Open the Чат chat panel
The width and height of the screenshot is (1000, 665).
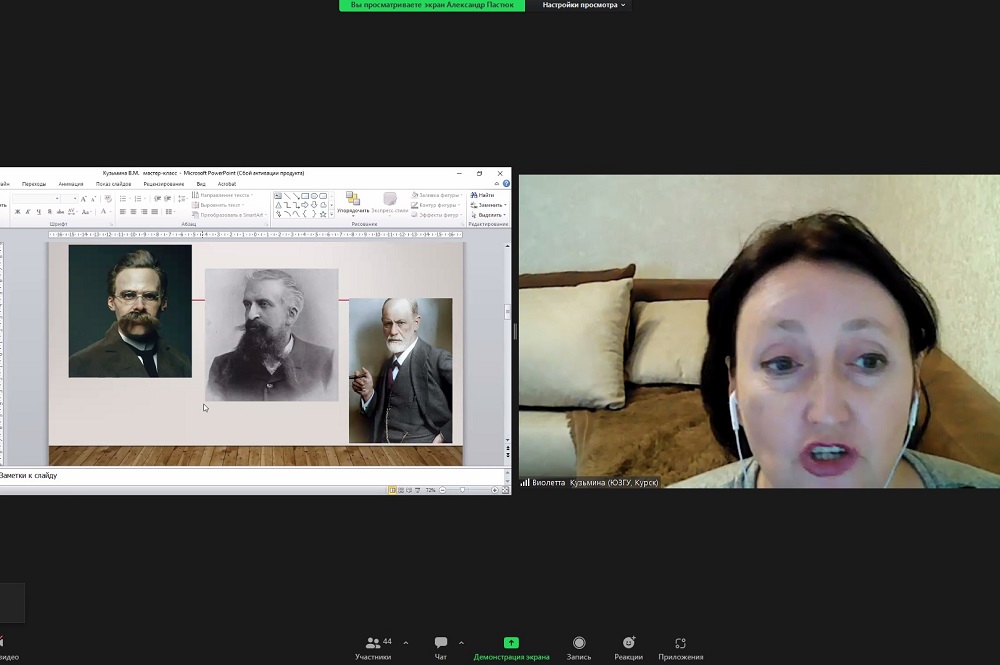441,648
